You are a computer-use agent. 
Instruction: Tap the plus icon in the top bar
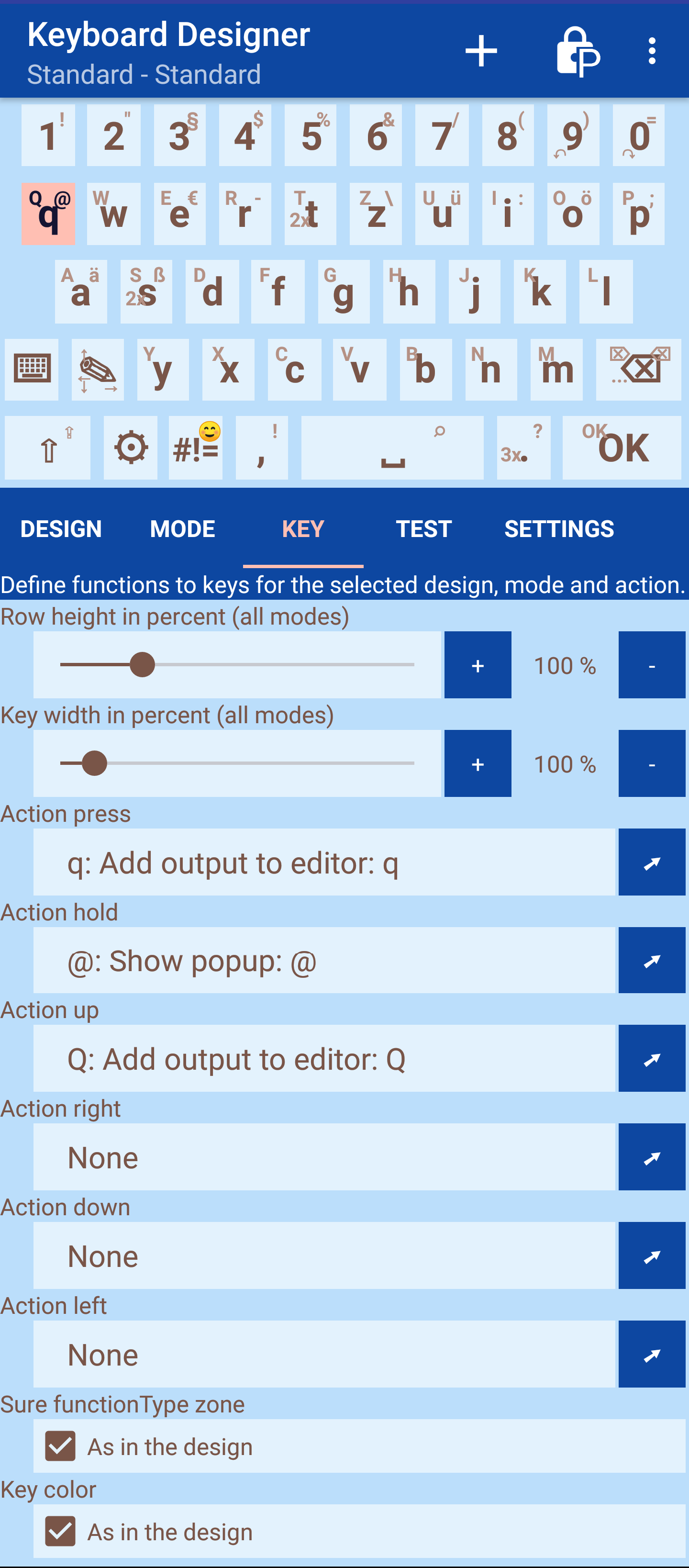(x=481, y=51)
